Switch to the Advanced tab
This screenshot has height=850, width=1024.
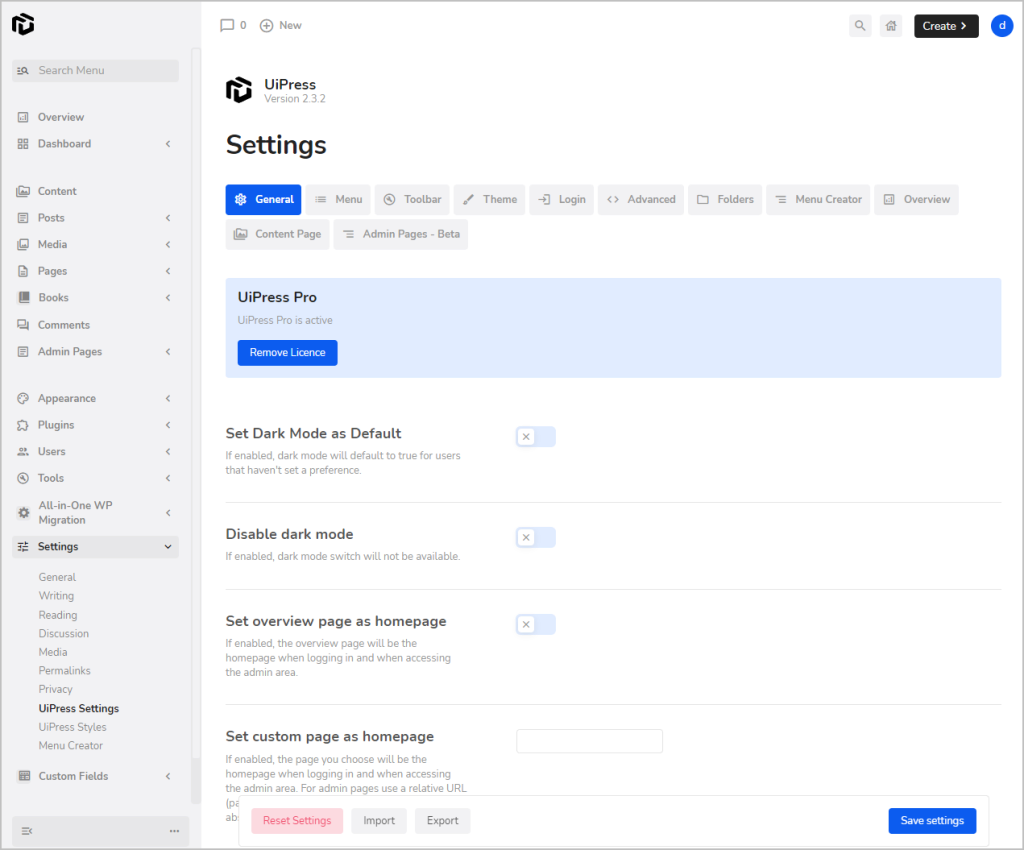641,200
